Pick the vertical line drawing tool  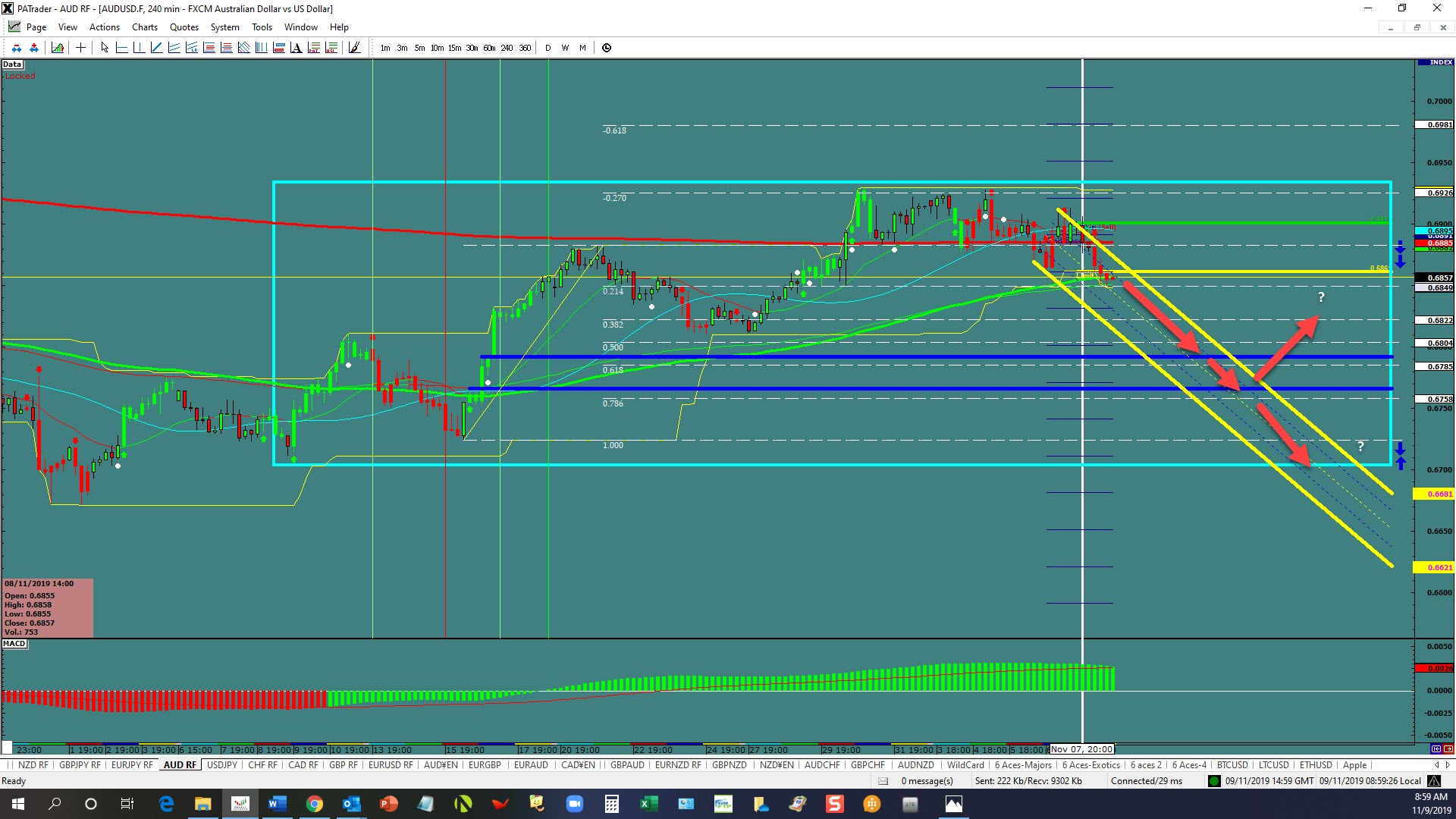coord(139,48)
